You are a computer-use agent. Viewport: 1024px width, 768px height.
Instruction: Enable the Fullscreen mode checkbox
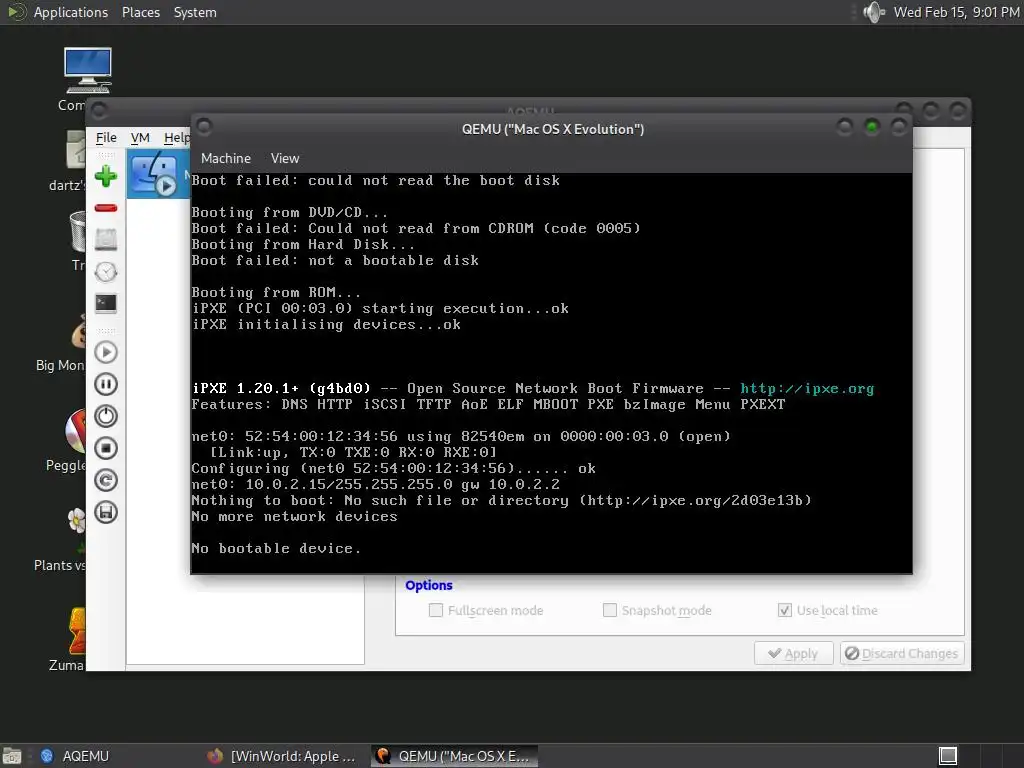436,611
